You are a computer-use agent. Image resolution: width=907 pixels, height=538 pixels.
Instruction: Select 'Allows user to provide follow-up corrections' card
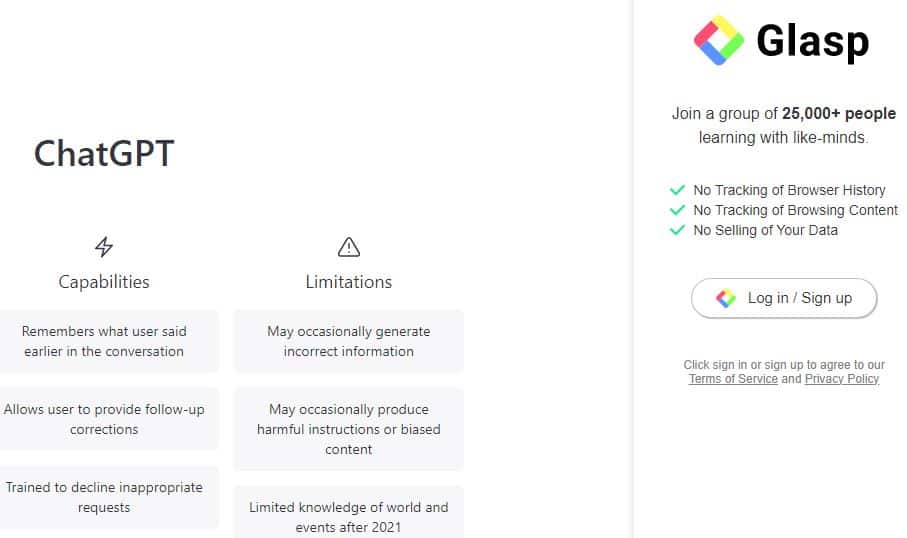104,419
